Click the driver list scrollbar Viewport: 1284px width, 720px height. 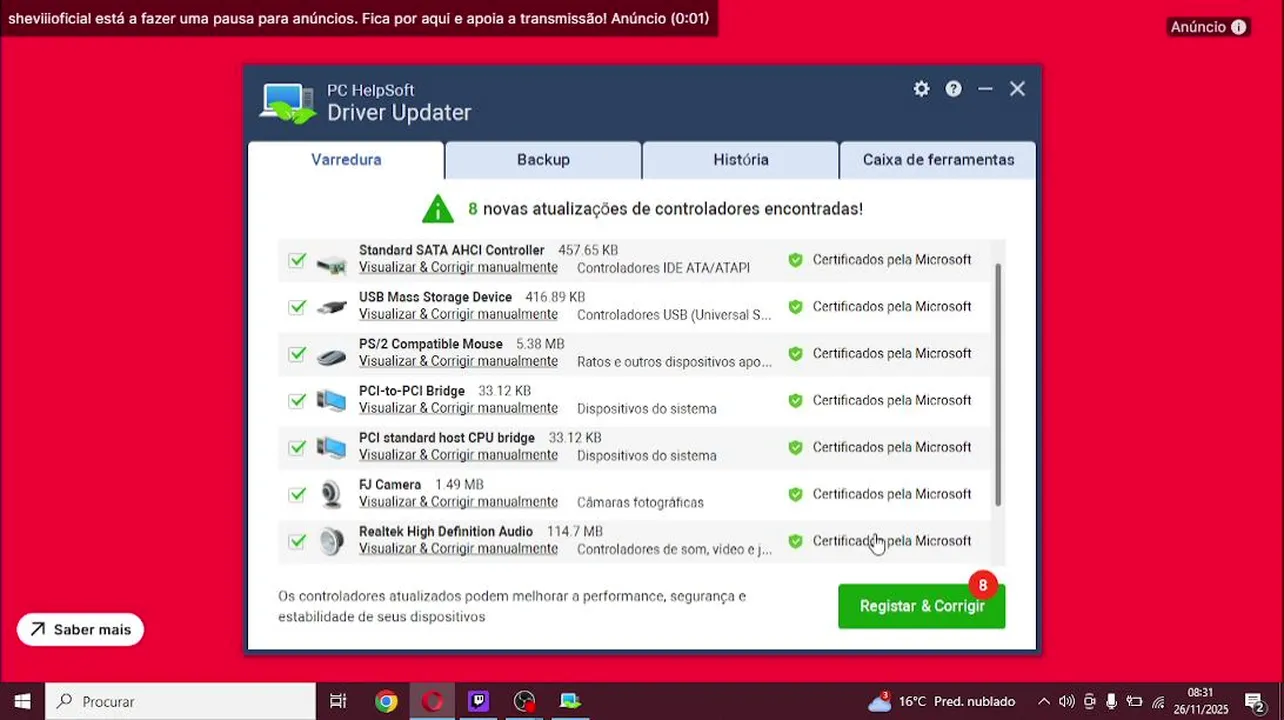tap(998, 385)
